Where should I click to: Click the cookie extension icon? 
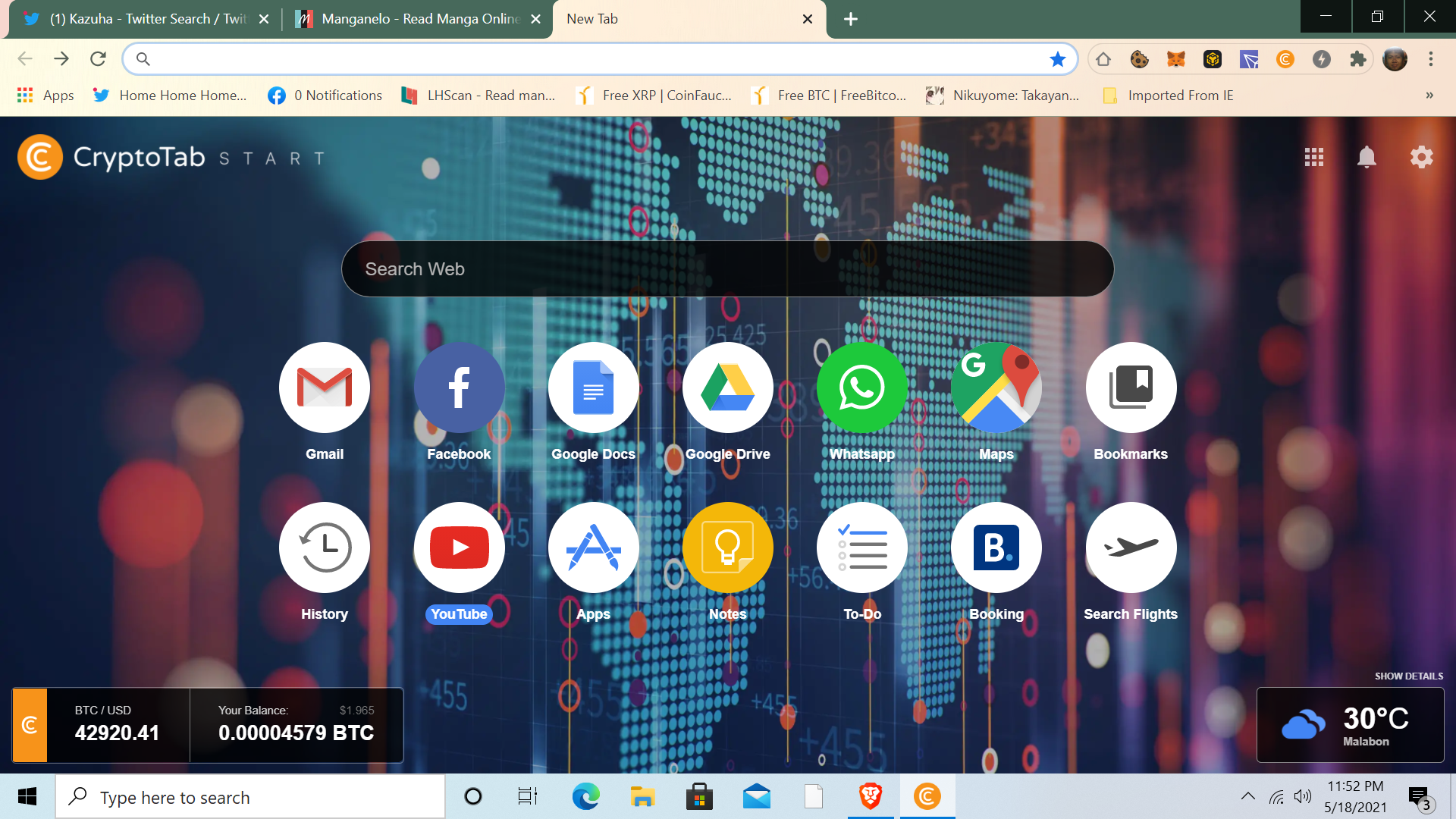[x=1139, y=59]
